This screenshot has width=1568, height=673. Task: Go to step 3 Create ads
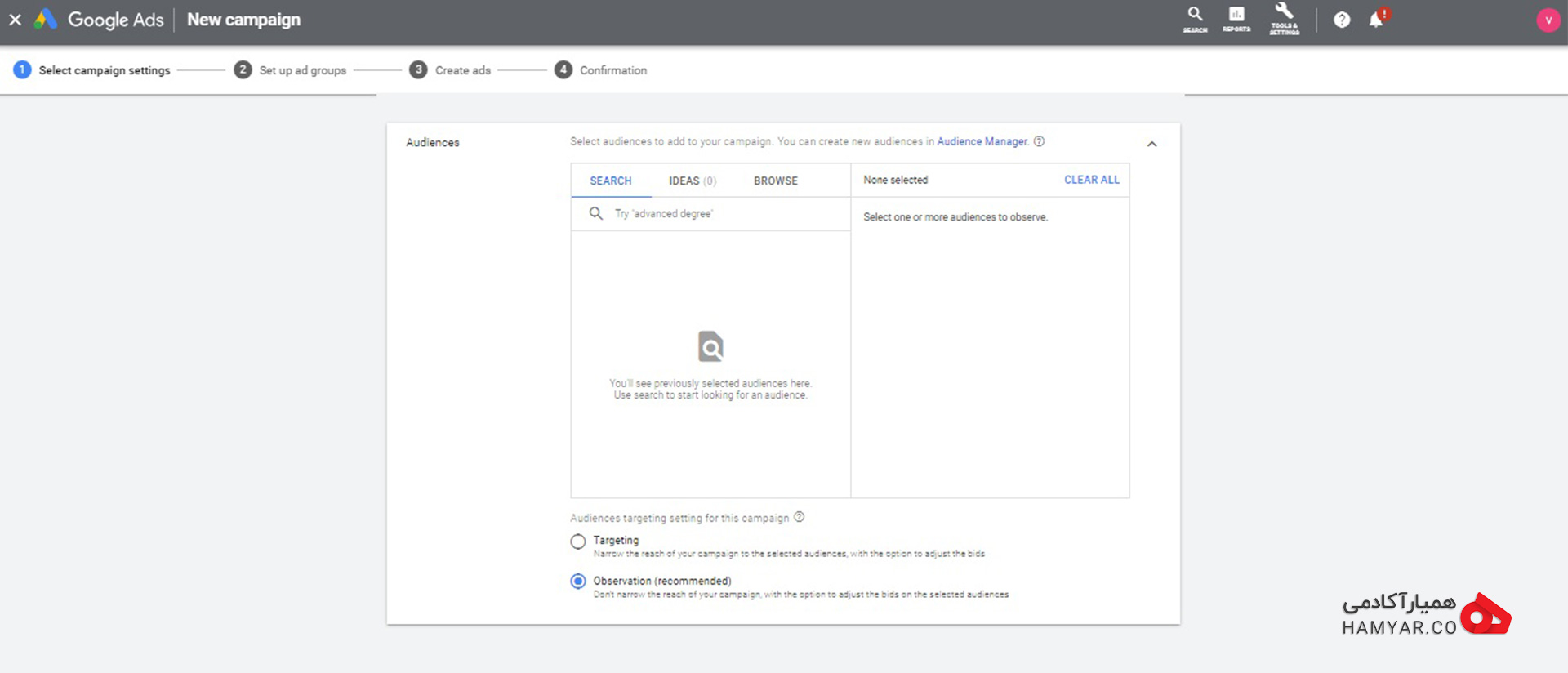[450, 70]
